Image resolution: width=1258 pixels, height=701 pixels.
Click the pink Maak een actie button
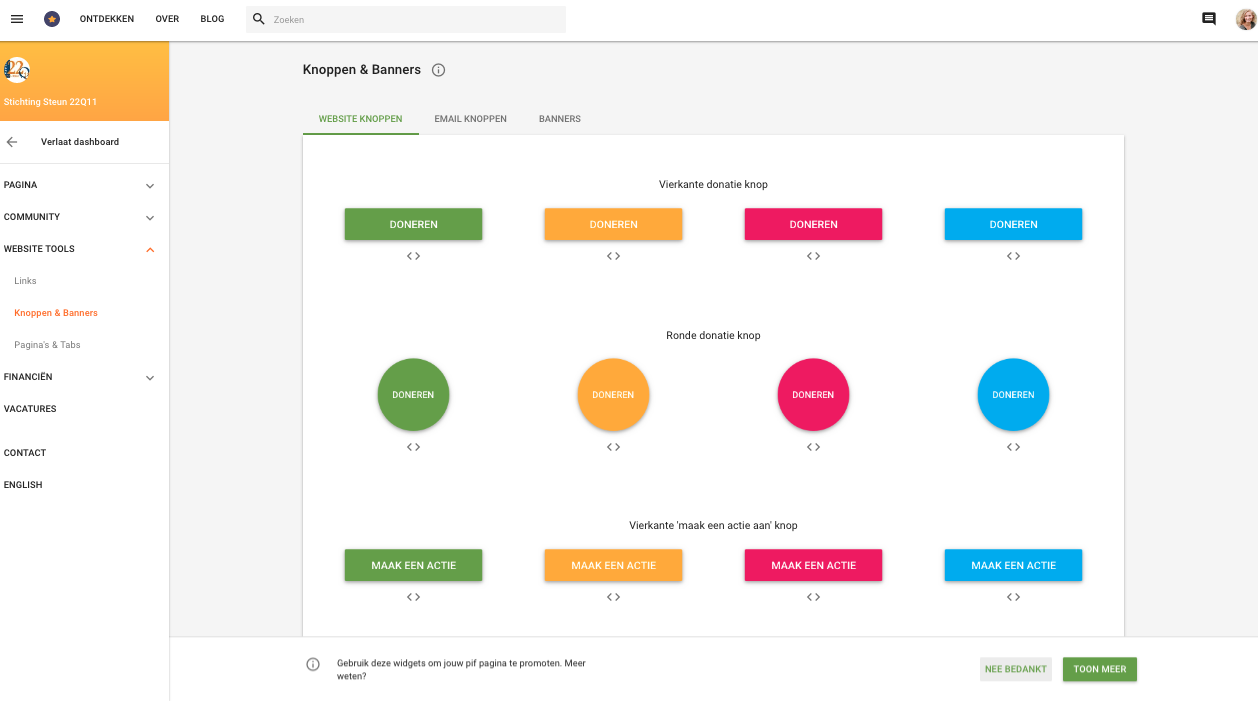click(813, 565)
